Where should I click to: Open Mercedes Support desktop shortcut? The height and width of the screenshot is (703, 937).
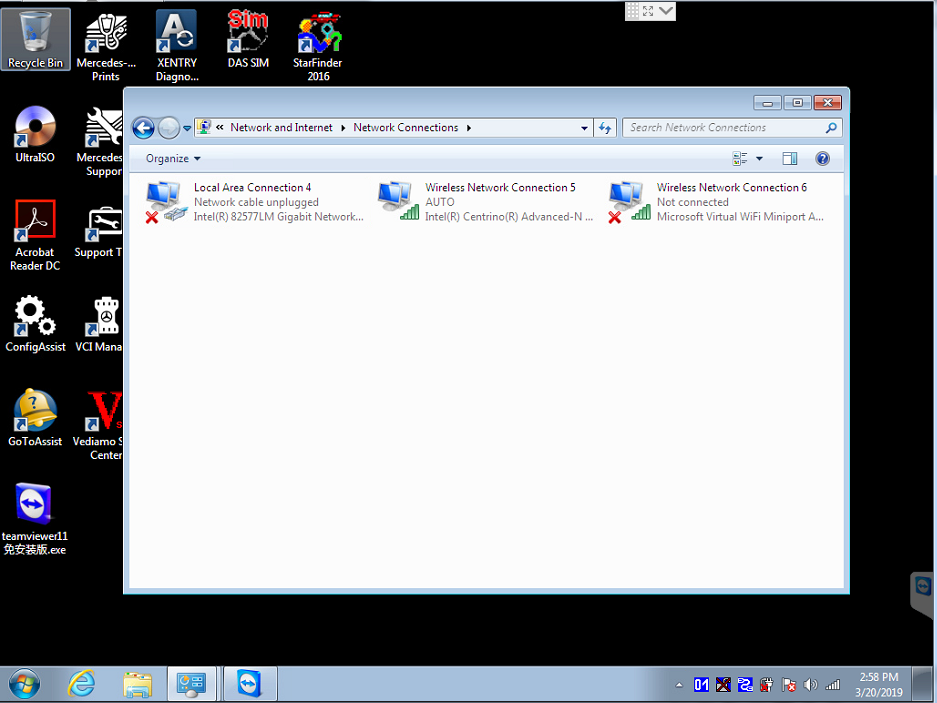coord(100,141)
